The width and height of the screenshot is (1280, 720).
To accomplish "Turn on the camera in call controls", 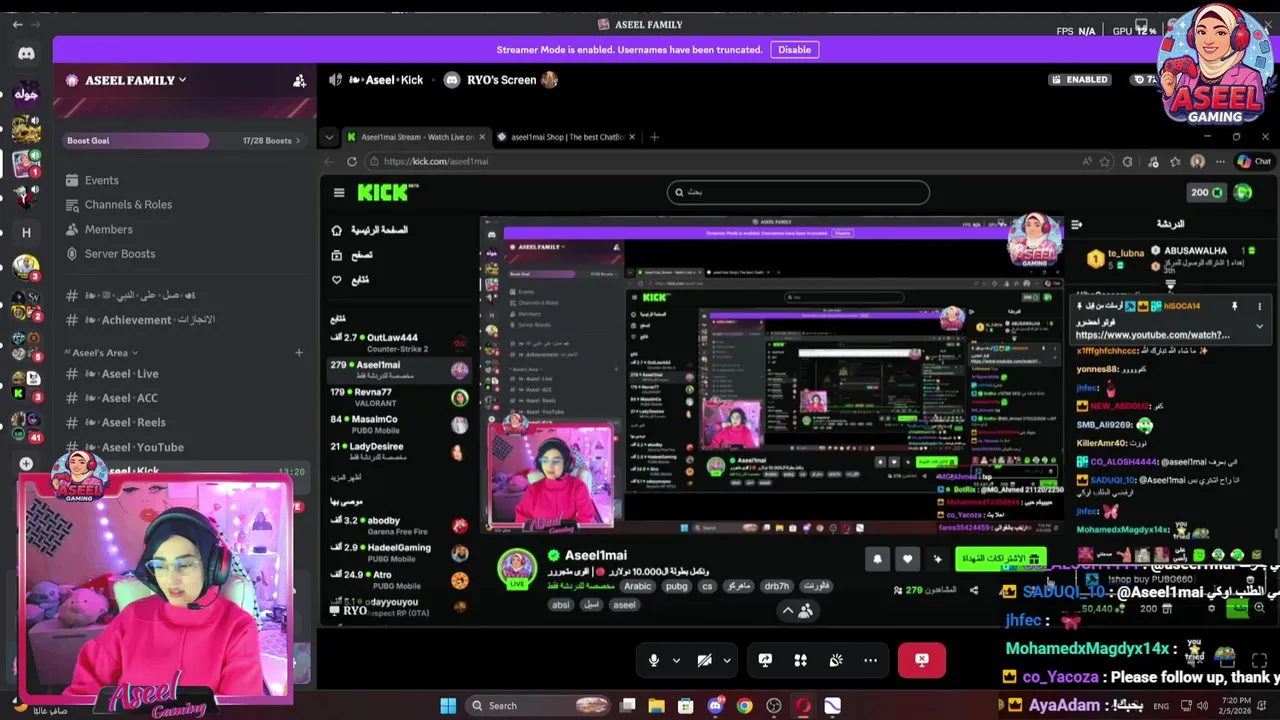I will point(704,660).
